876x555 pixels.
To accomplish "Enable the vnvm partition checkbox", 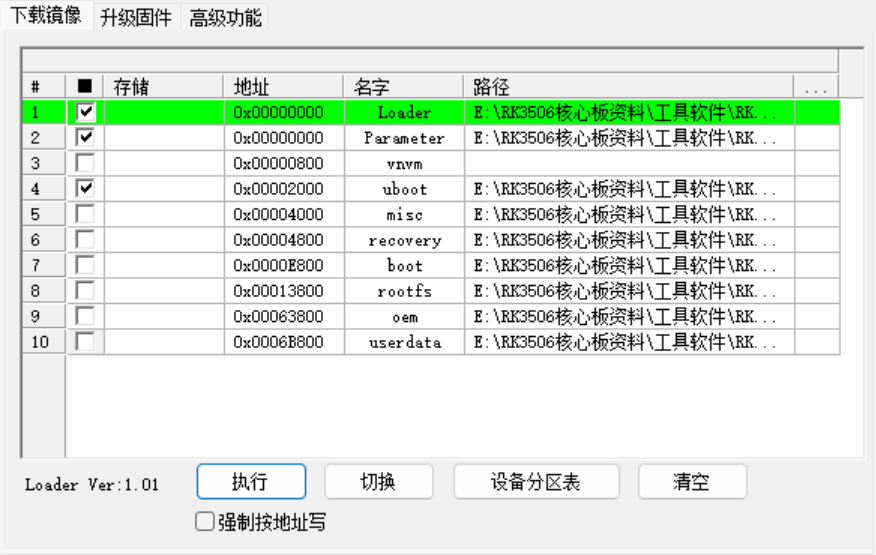I will 86,163.
